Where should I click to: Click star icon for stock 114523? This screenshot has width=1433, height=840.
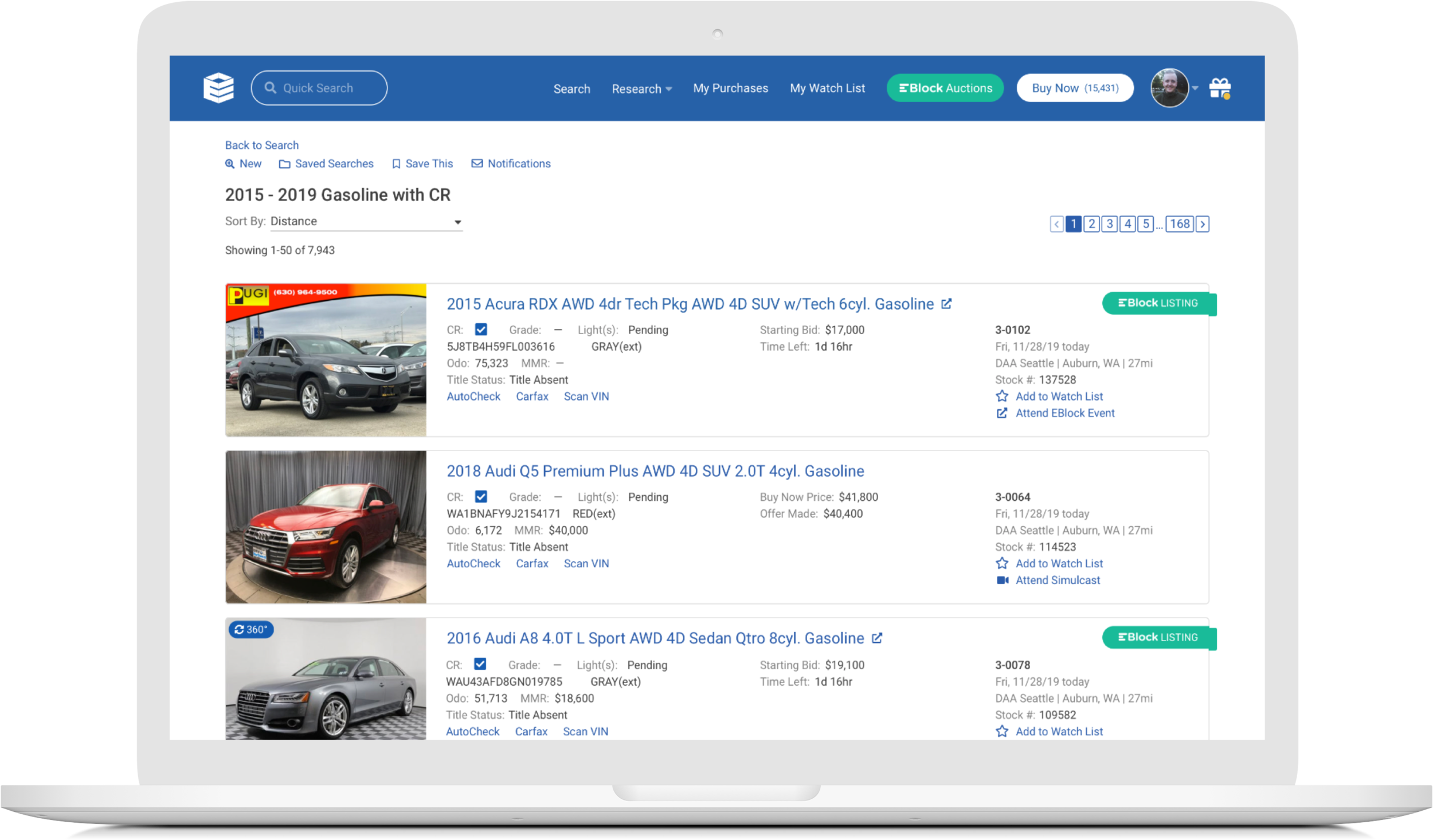point(1001,564)
